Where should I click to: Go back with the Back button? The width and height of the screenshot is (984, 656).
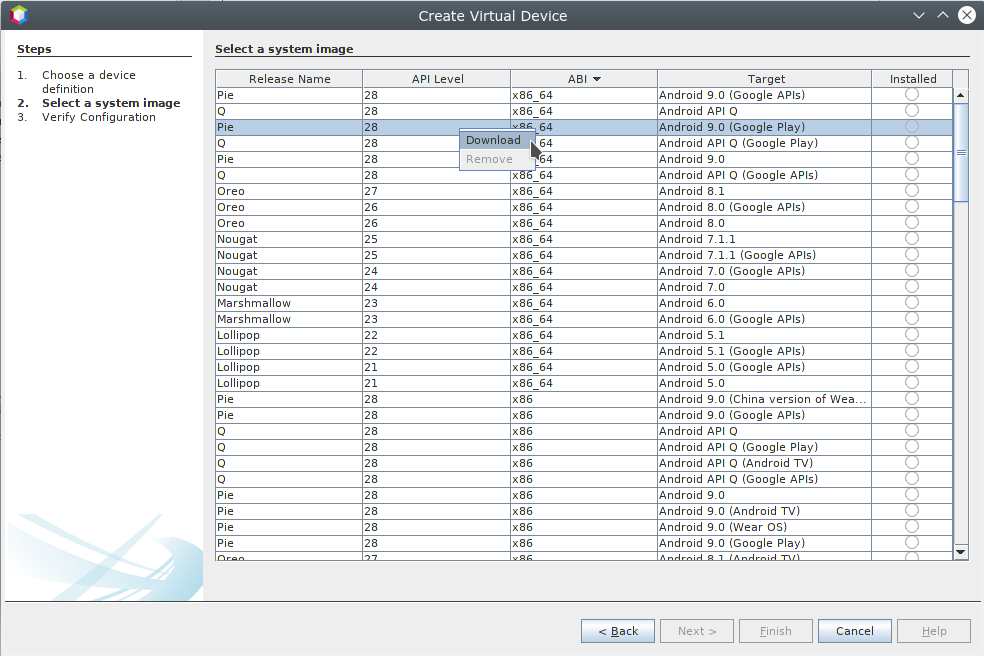618,631
